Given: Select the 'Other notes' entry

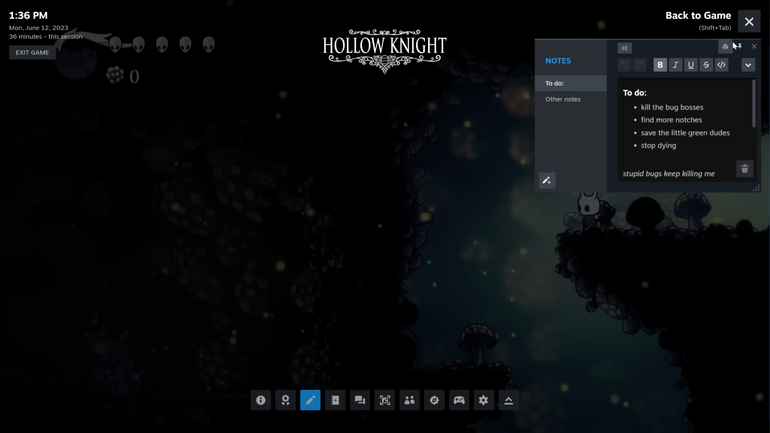Looking at the screenshot, I should [571, 99].
